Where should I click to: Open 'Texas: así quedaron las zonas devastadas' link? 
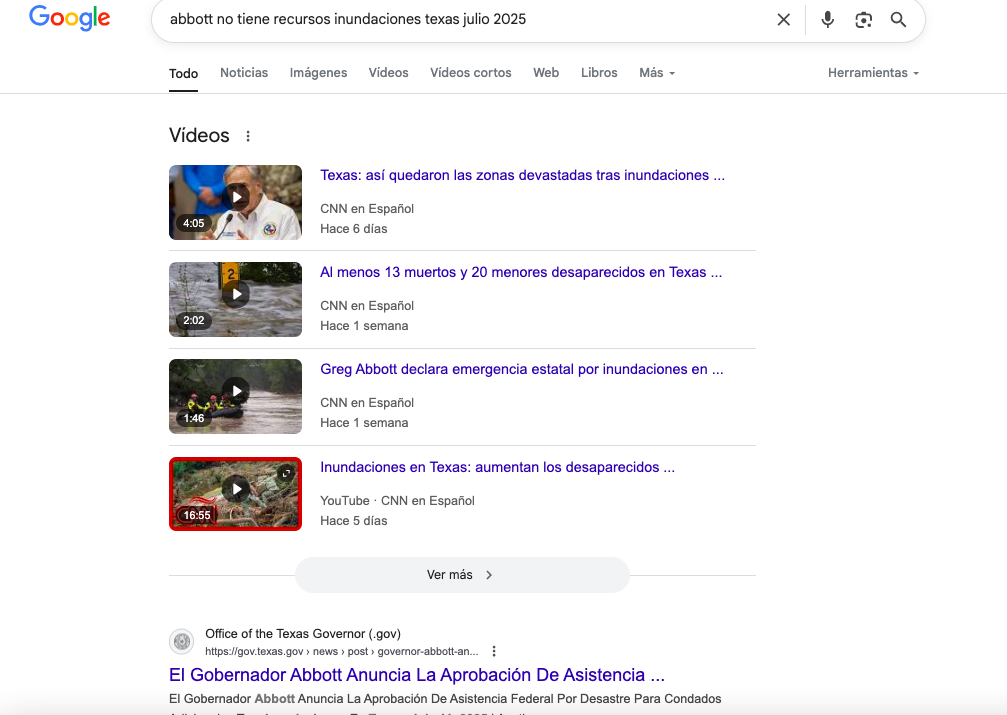[x=522, y=175]
